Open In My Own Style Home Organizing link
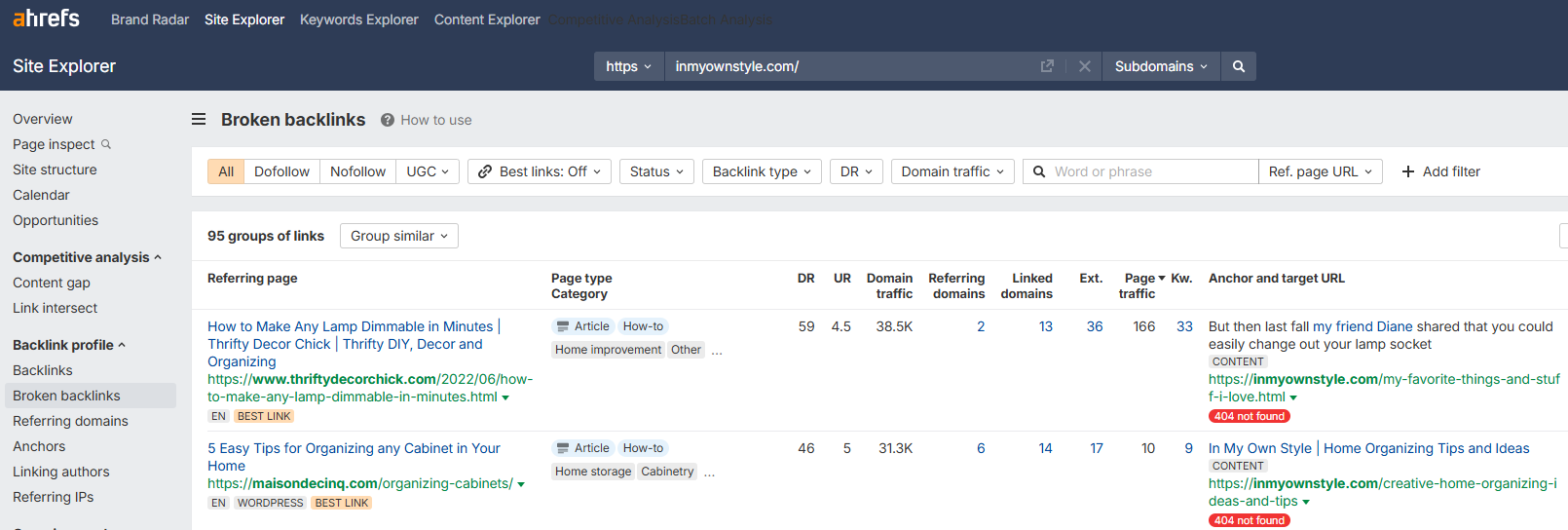1568x530 pixels. [1369, 448]
